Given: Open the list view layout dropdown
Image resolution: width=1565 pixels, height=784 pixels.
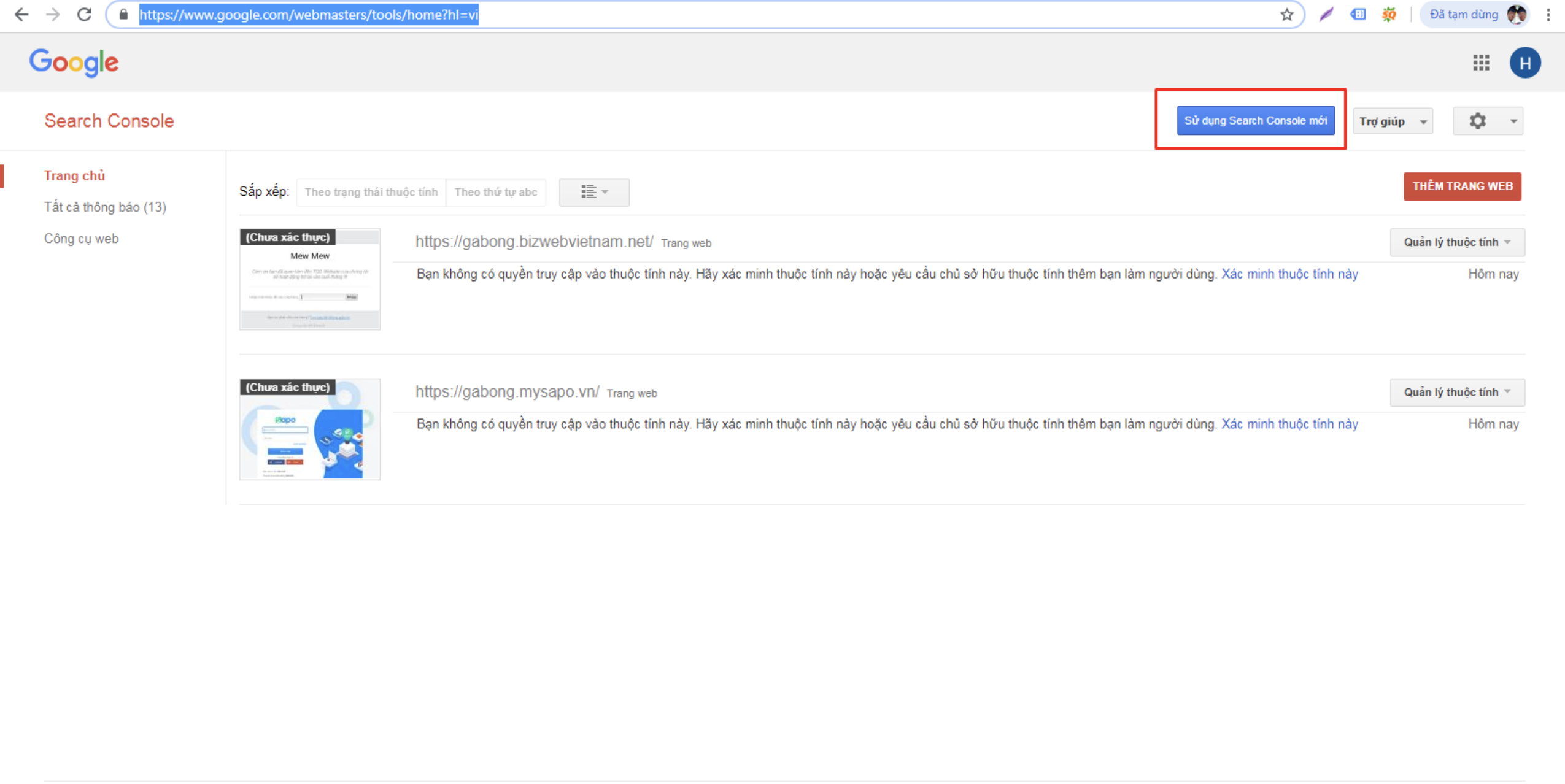Looking at the screenshot, I should 593,192.
